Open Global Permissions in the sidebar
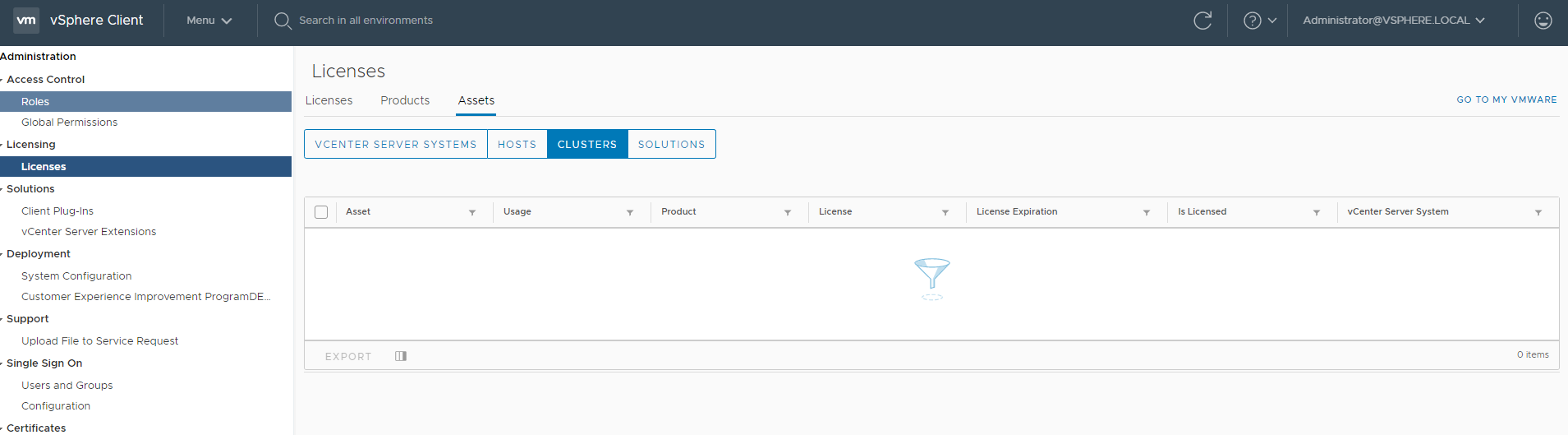1568x435 pixels. tap(69, 123)
